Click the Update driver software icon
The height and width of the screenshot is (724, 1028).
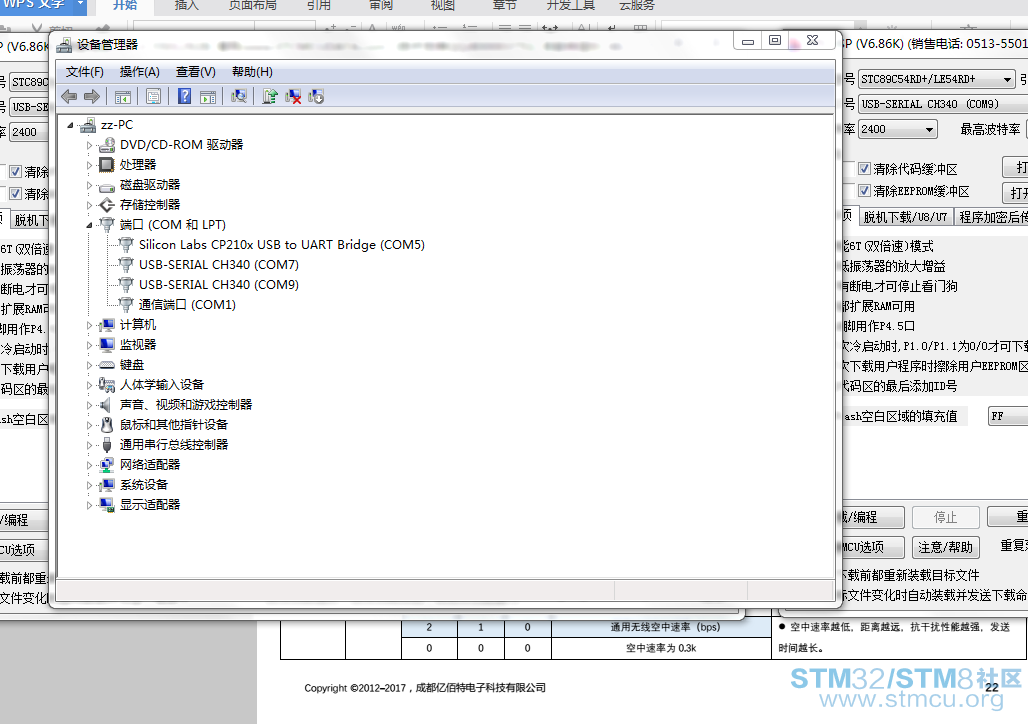270,96
